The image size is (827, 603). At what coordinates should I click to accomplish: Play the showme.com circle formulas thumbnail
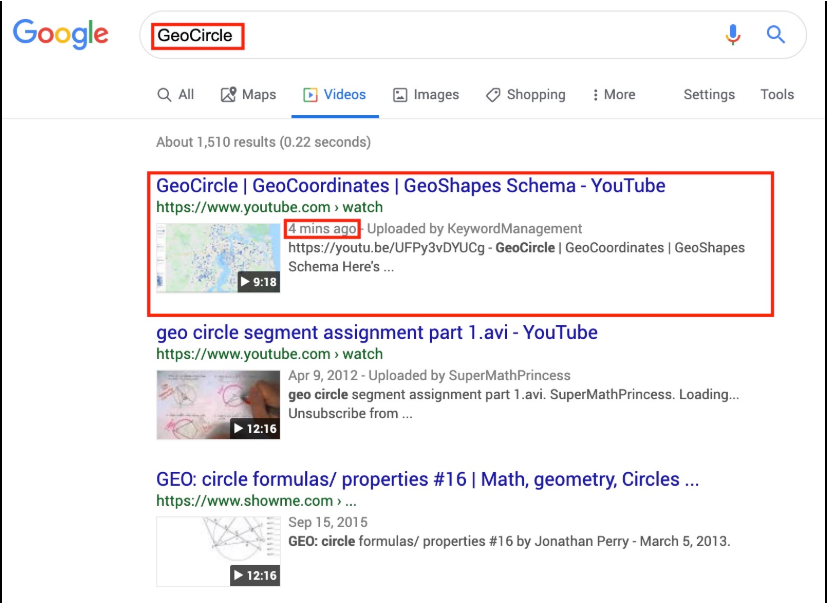[x=218, y=551]
